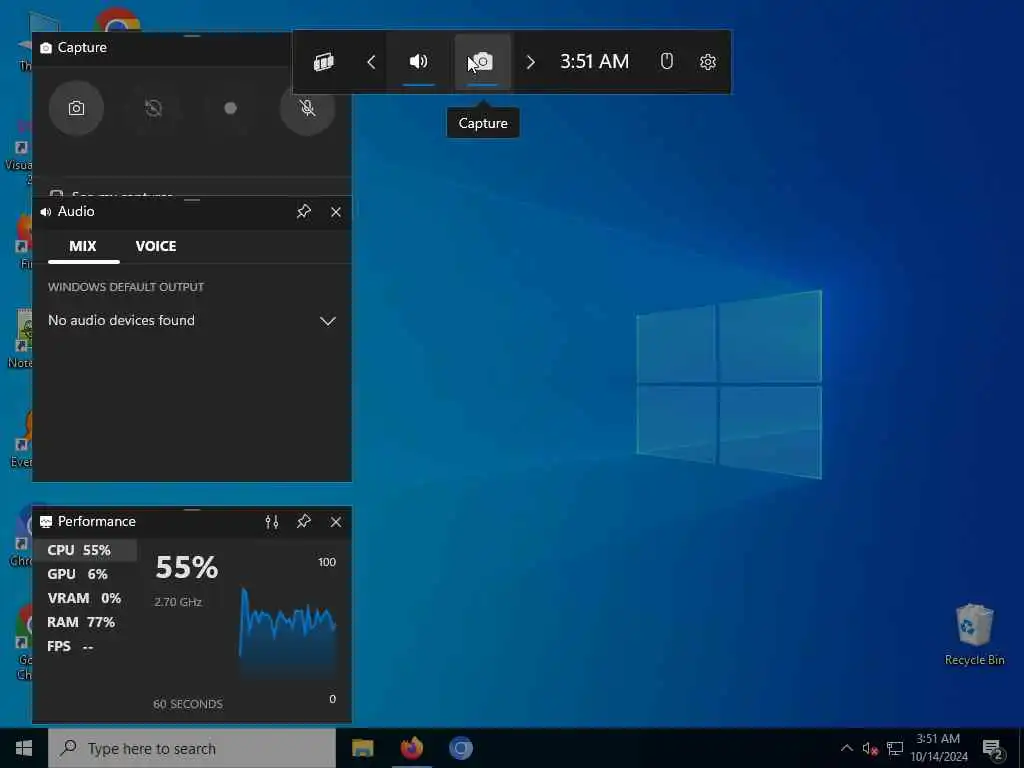Click the 2.70 GHz value
This screenshot has width=1024, height=768.
coord(178,601)
